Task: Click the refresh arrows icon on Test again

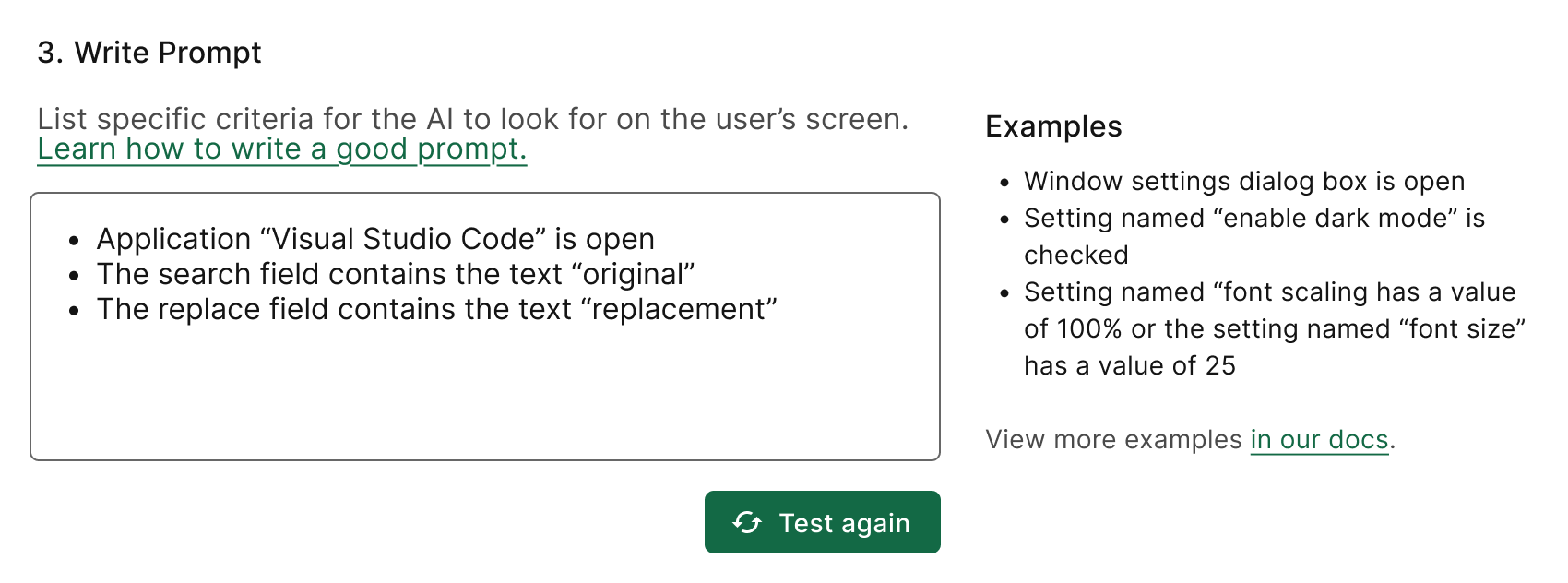Action: (x=747, y=523)
